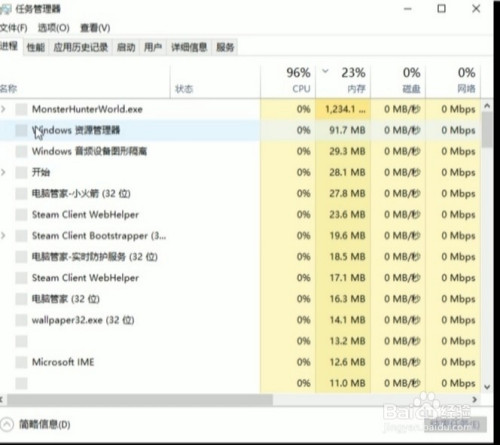Switch to the 服务 tab

pos(225,47)
